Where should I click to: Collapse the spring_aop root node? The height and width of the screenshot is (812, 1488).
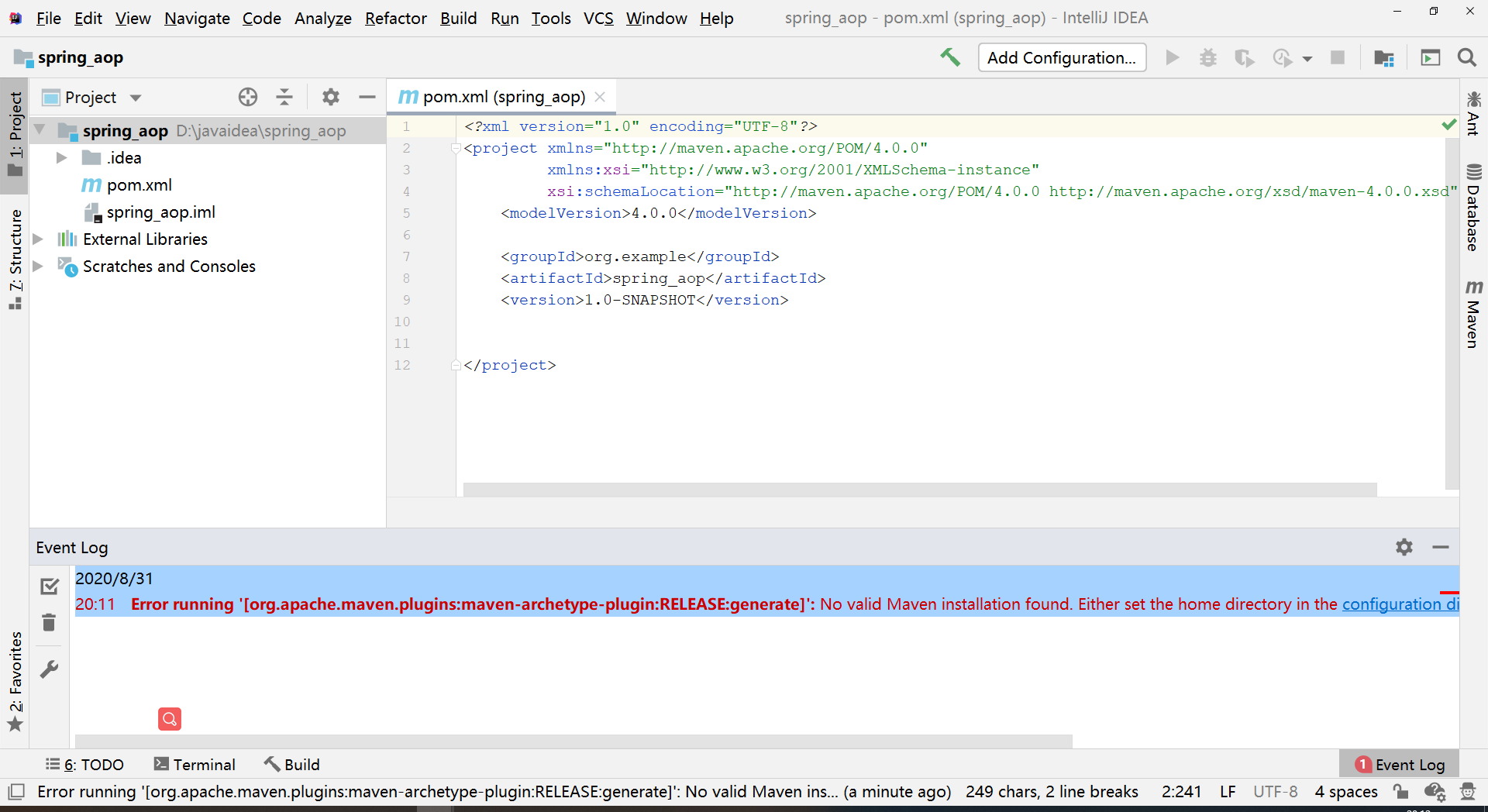pyautogui.click(x=40, y=130)
